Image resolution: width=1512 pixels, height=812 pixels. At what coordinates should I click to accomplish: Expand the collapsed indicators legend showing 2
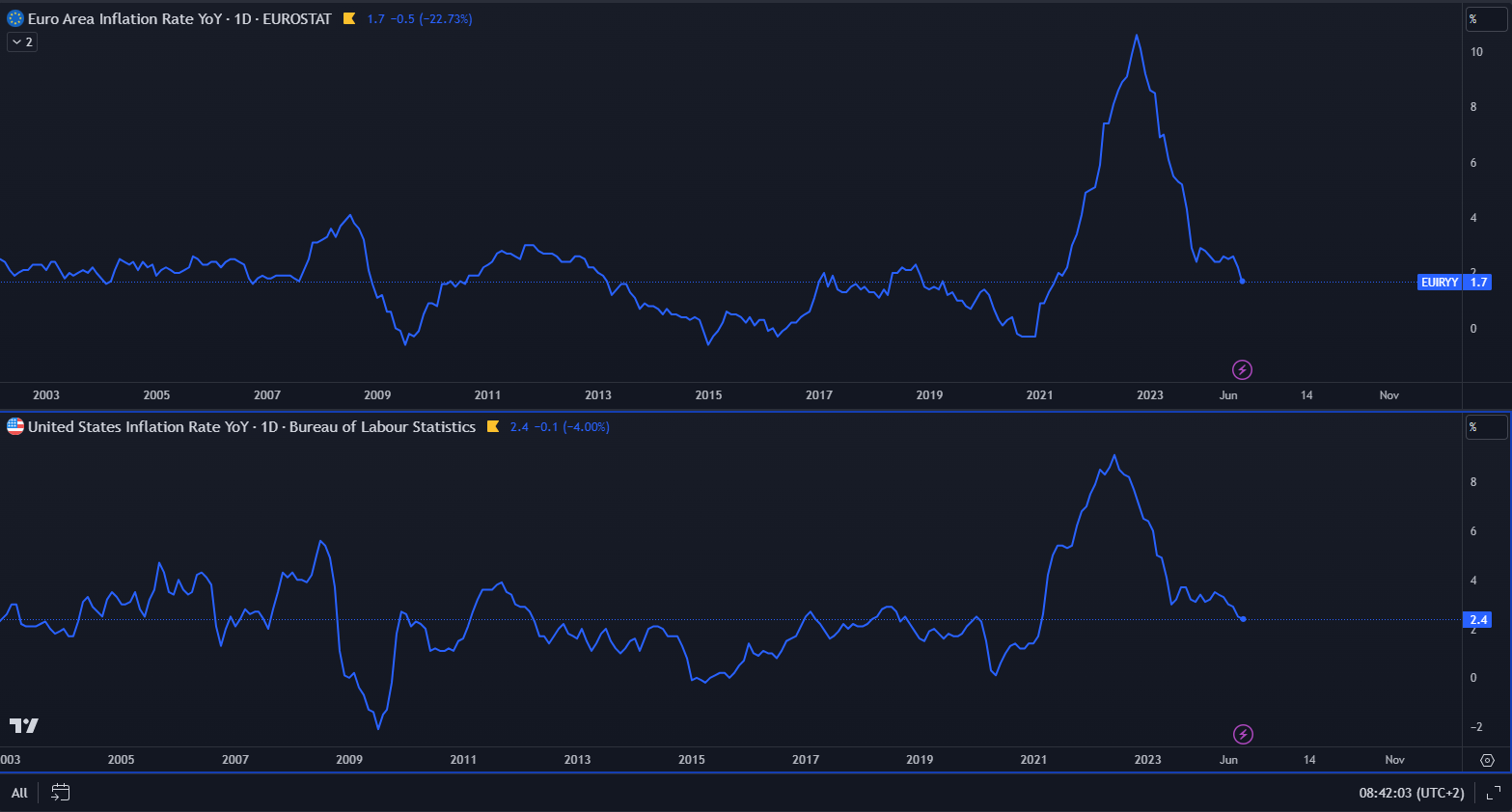pos(22,41)
